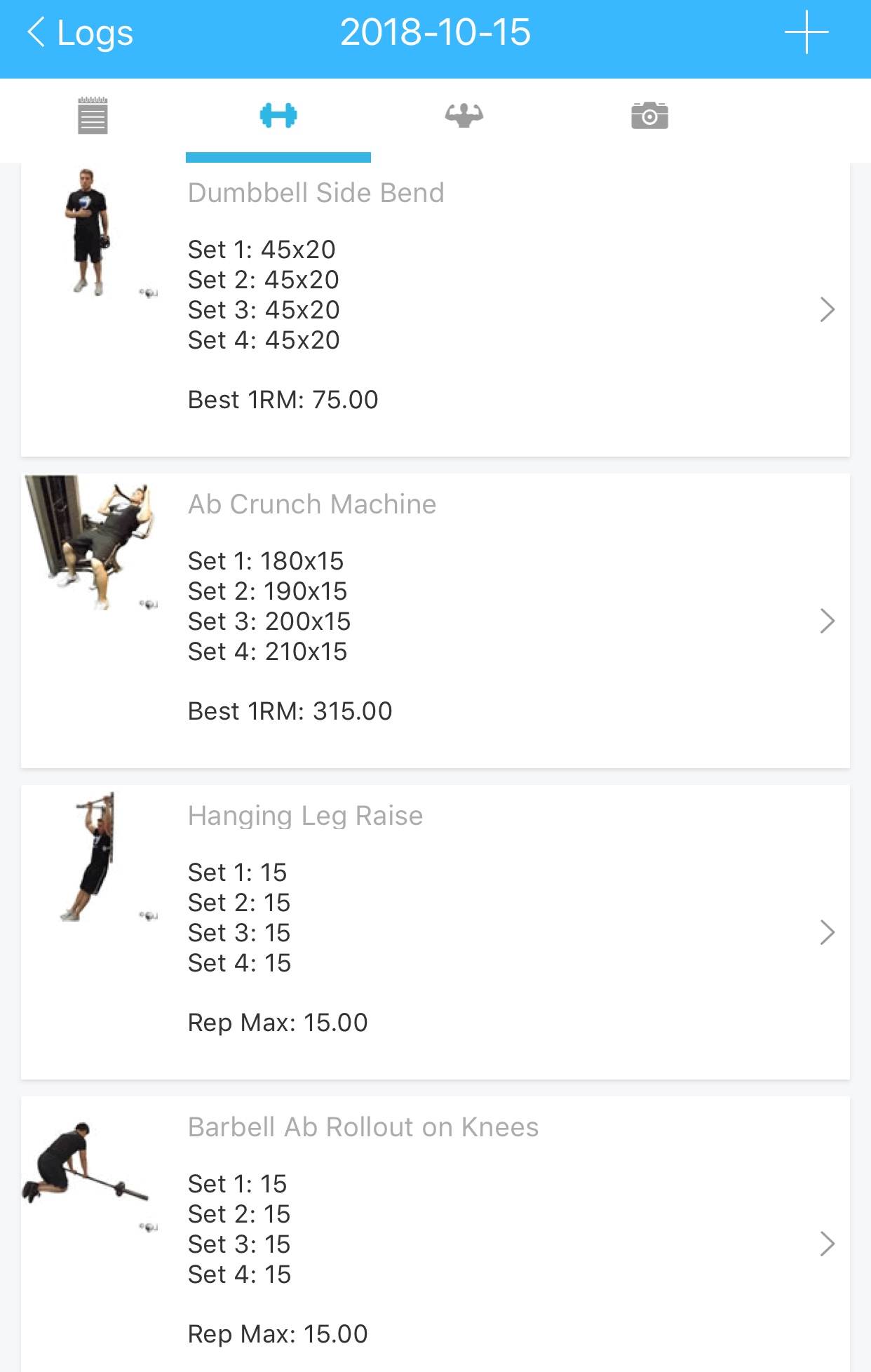Open the body measurements muscle icon tab
The height and width of the screenshot is (1372, 871).
[x=464, y=115]
